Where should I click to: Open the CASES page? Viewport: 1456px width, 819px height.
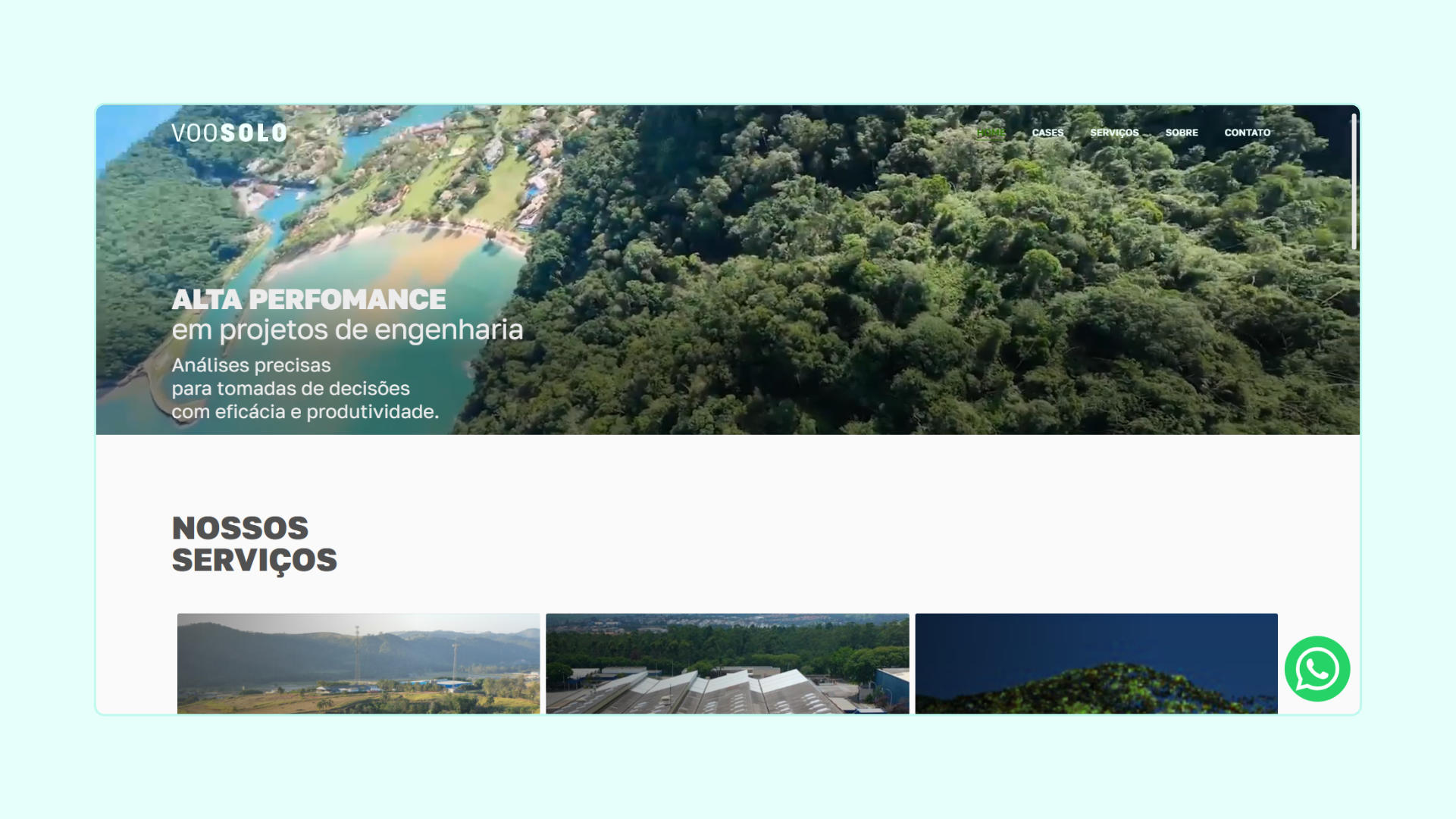click(1047, 133)
